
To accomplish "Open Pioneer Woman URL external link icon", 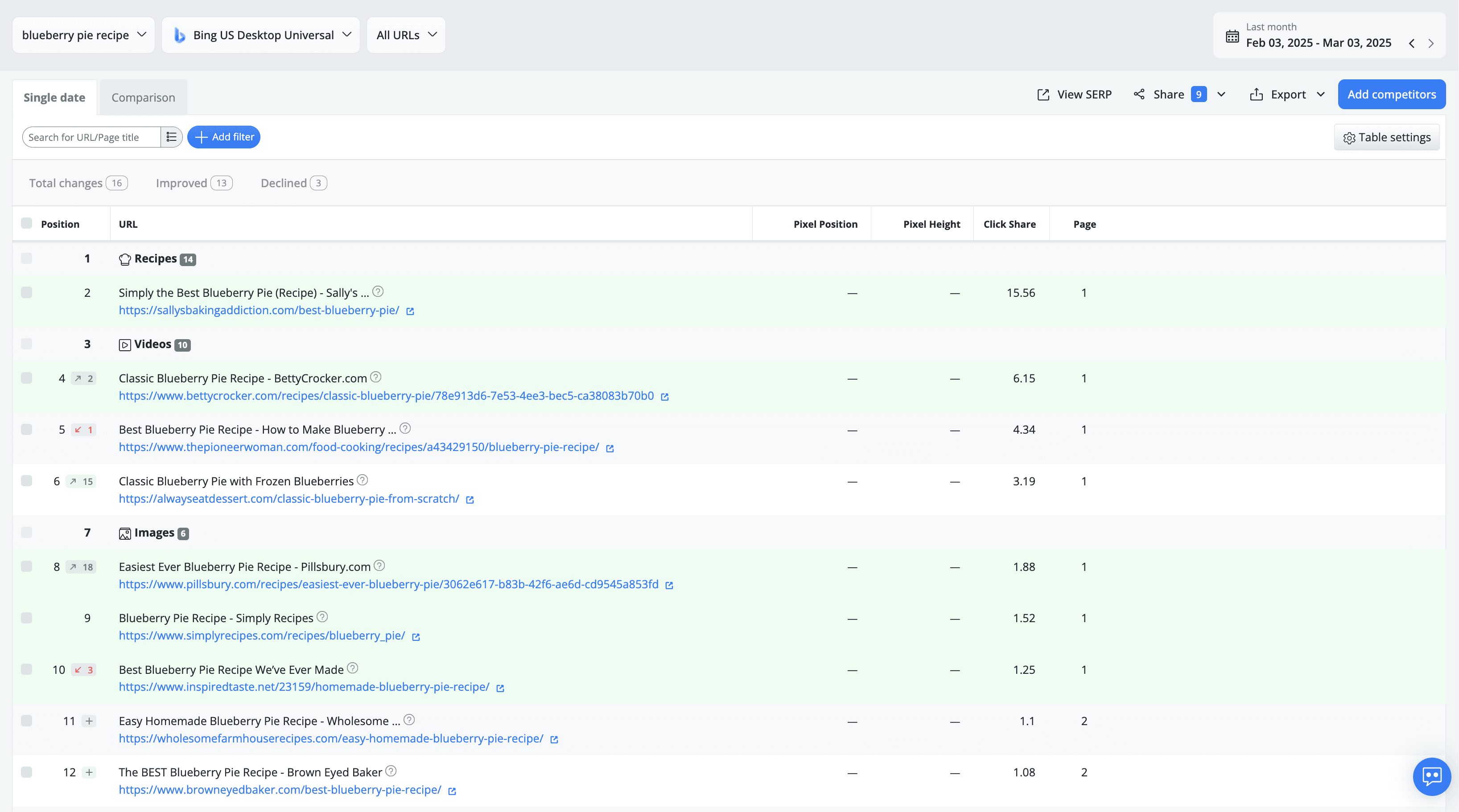I will tap(610, 448).
